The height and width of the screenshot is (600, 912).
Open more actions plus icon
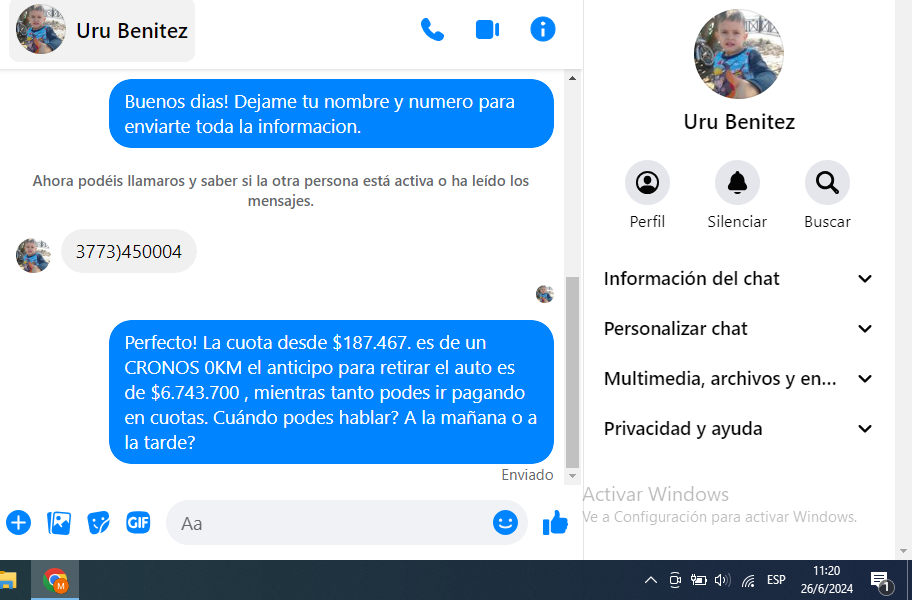18,522
